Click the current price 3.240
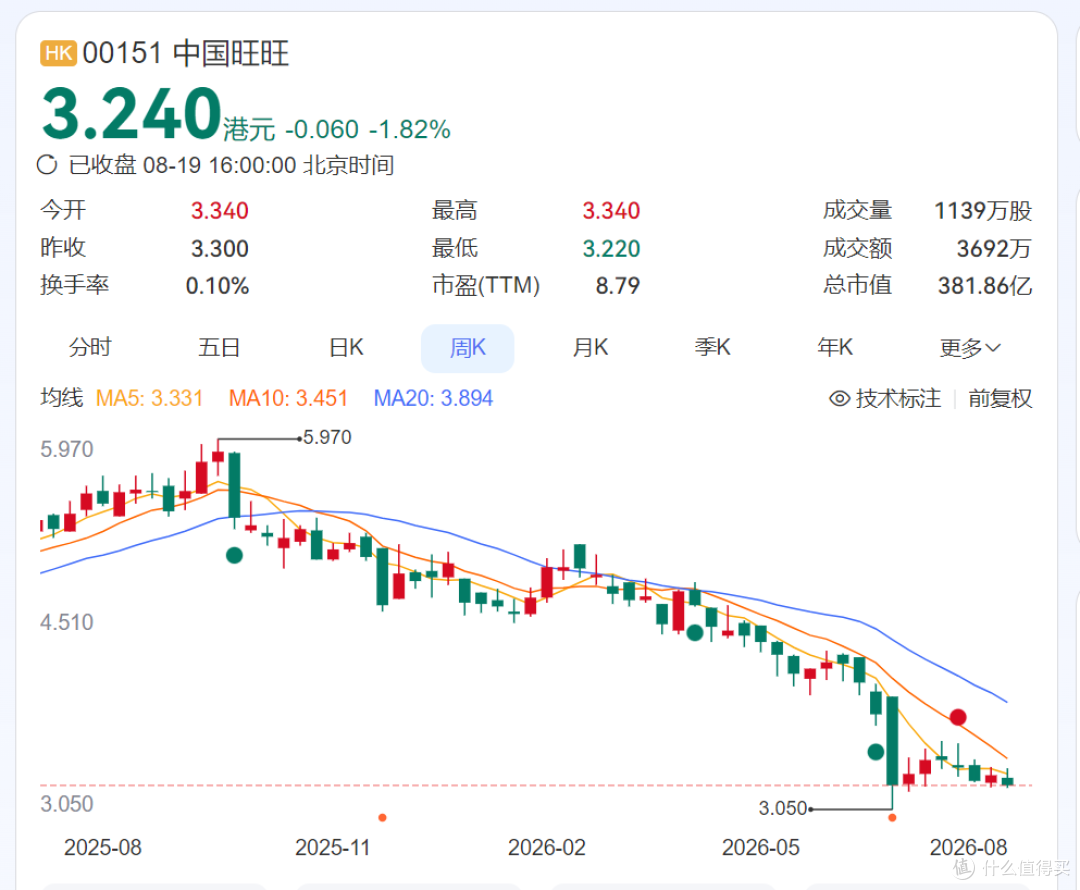The height and width of the screenshot is (890, 1080). tap(132, 113)
